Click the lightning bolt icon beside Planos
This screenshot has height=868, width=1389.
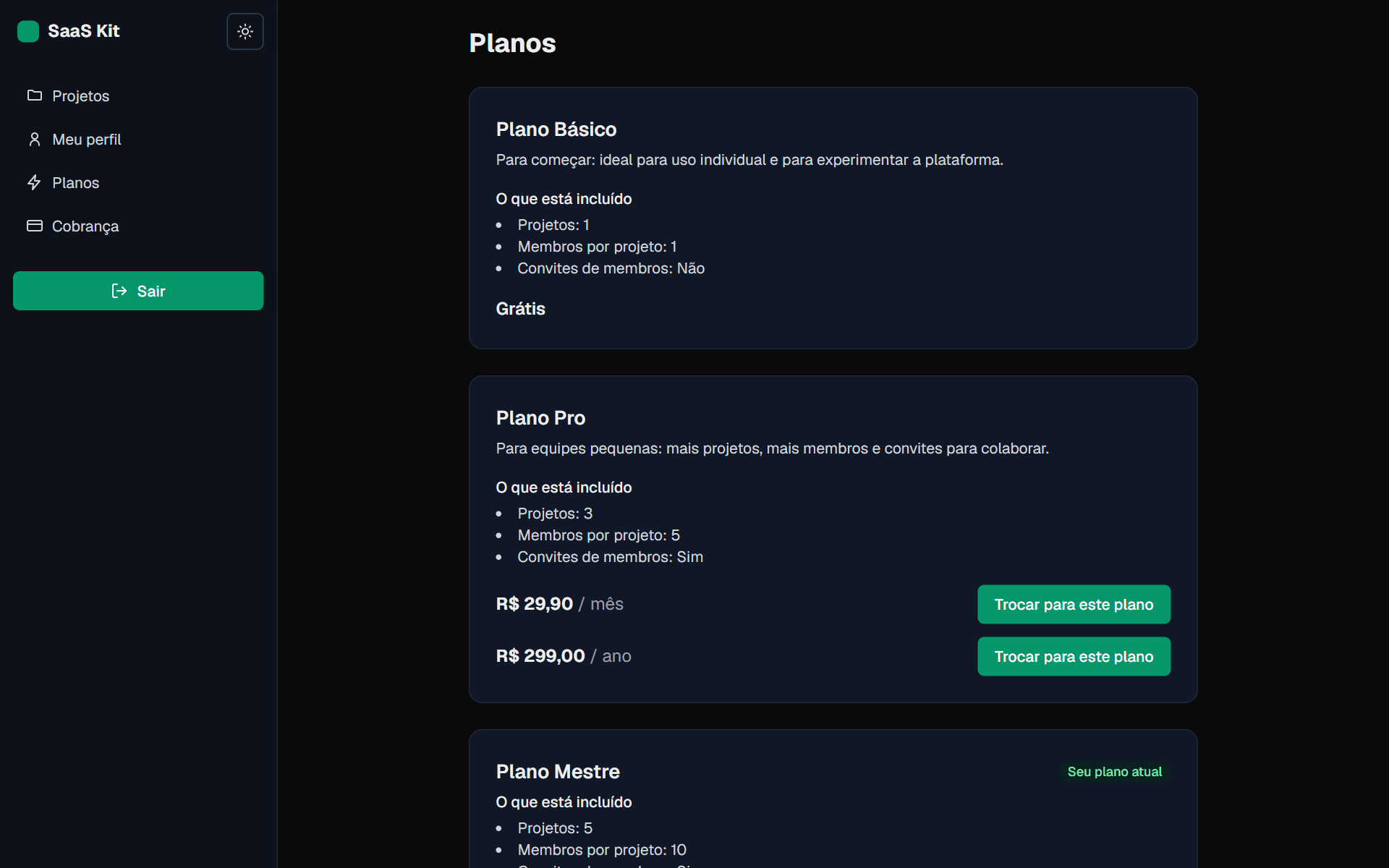(35, 182)
